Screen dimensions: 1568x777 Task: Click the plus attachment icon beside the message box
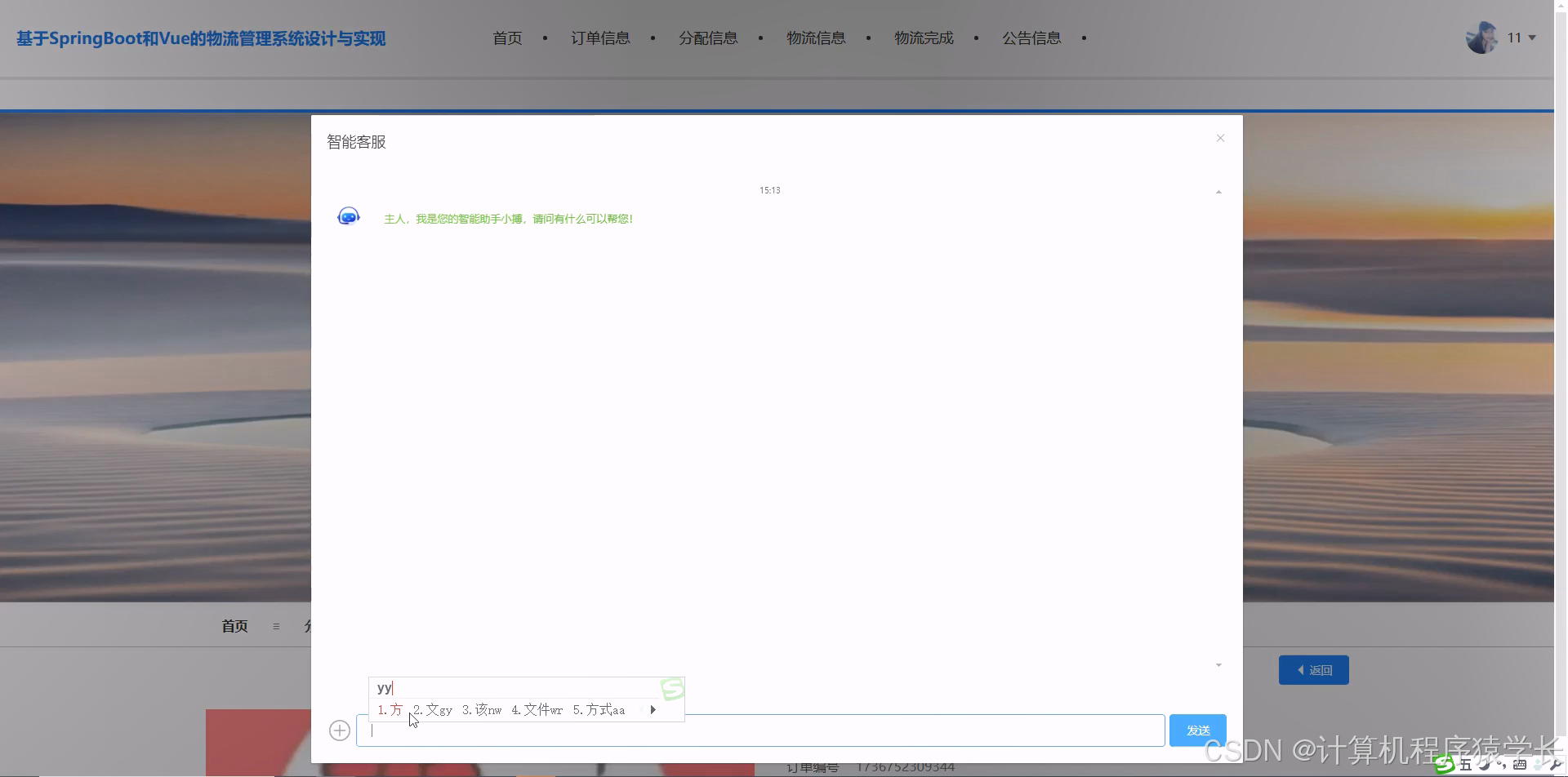pos(339,729)
